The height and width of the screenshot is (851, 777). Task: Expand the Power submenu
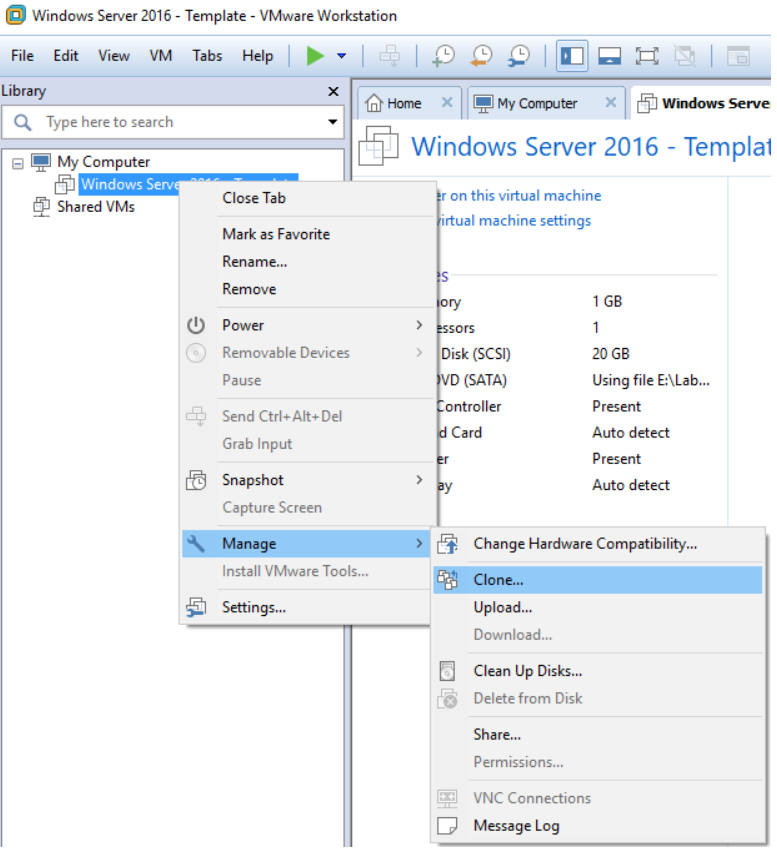coord(308,325)
